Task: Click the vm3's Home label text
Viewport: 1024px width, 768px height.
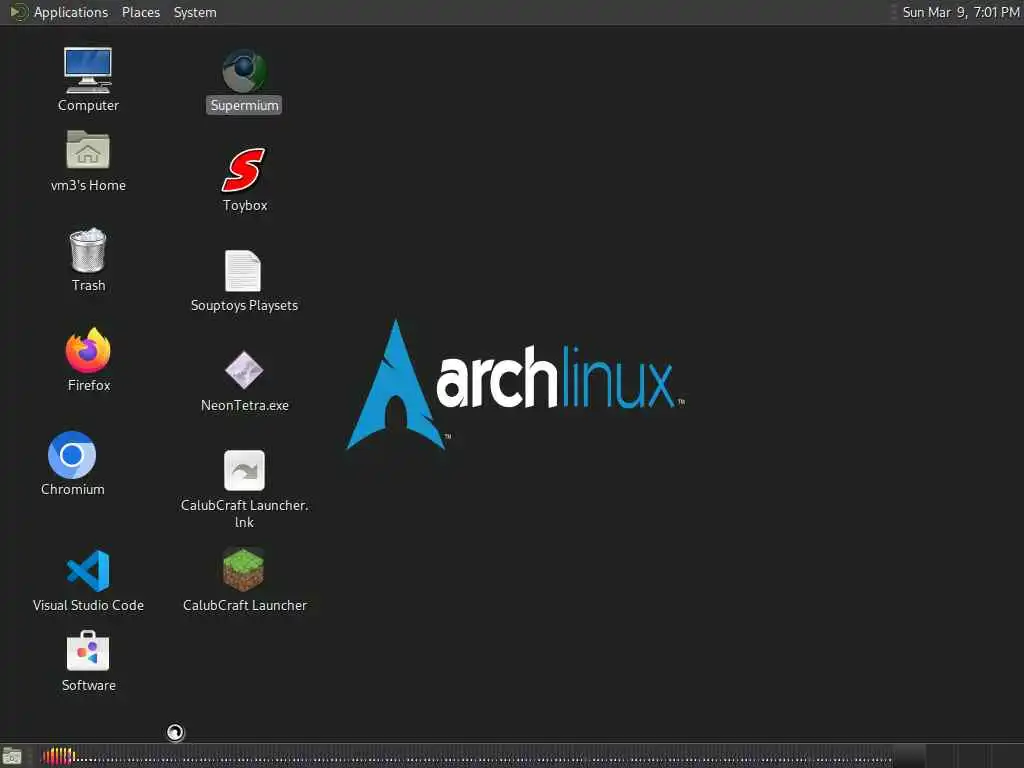Action: pyautogui.click(x=88, y=185)
